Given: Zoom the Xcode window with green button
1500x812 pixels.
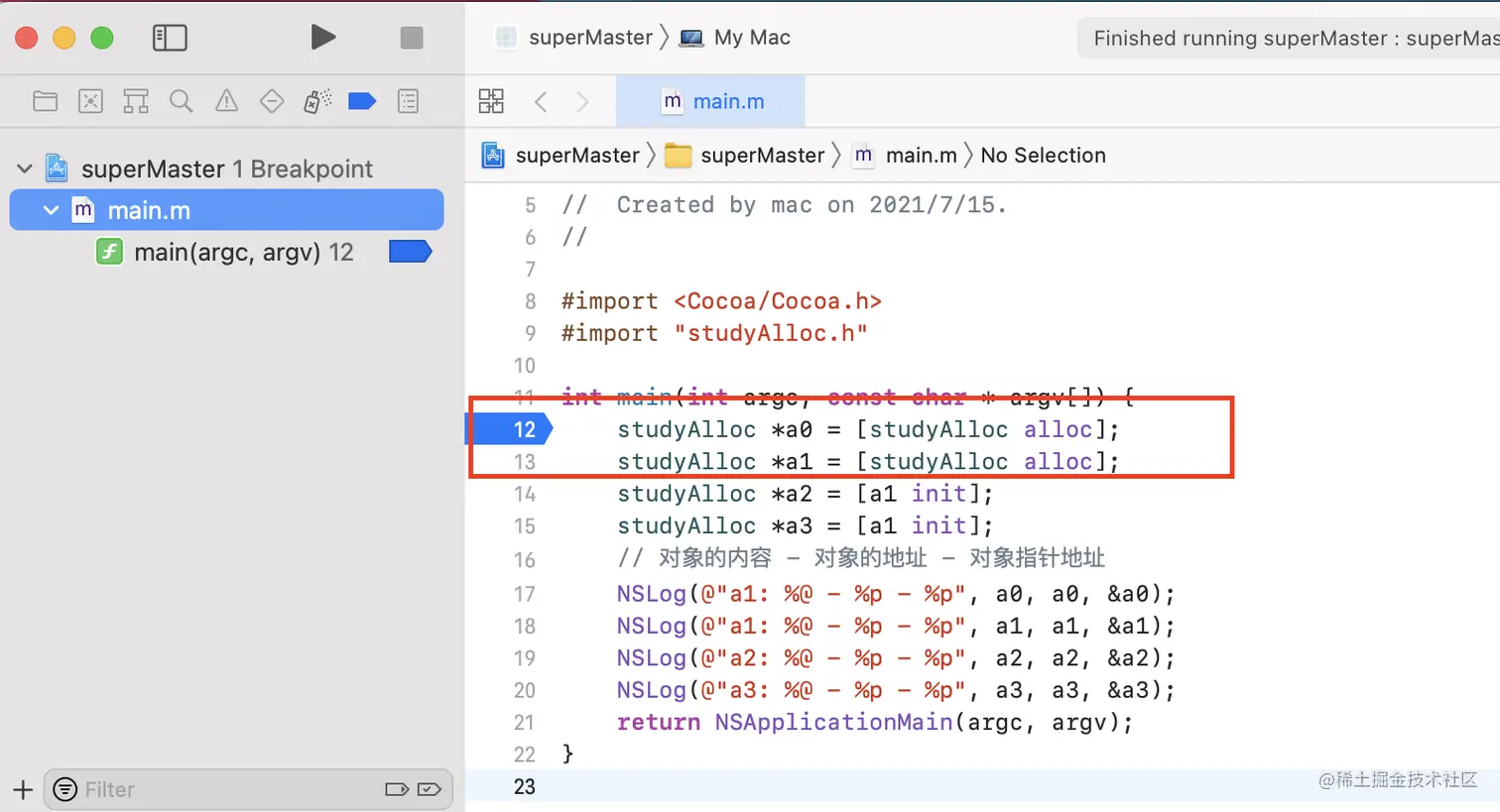Looking at the screenshot, I should (102, 38).
